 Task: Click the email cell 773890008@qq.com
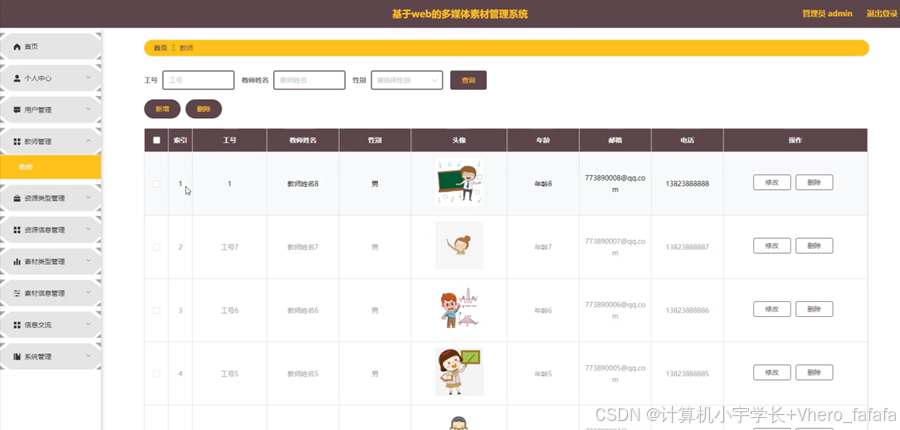tap(615, 184)
